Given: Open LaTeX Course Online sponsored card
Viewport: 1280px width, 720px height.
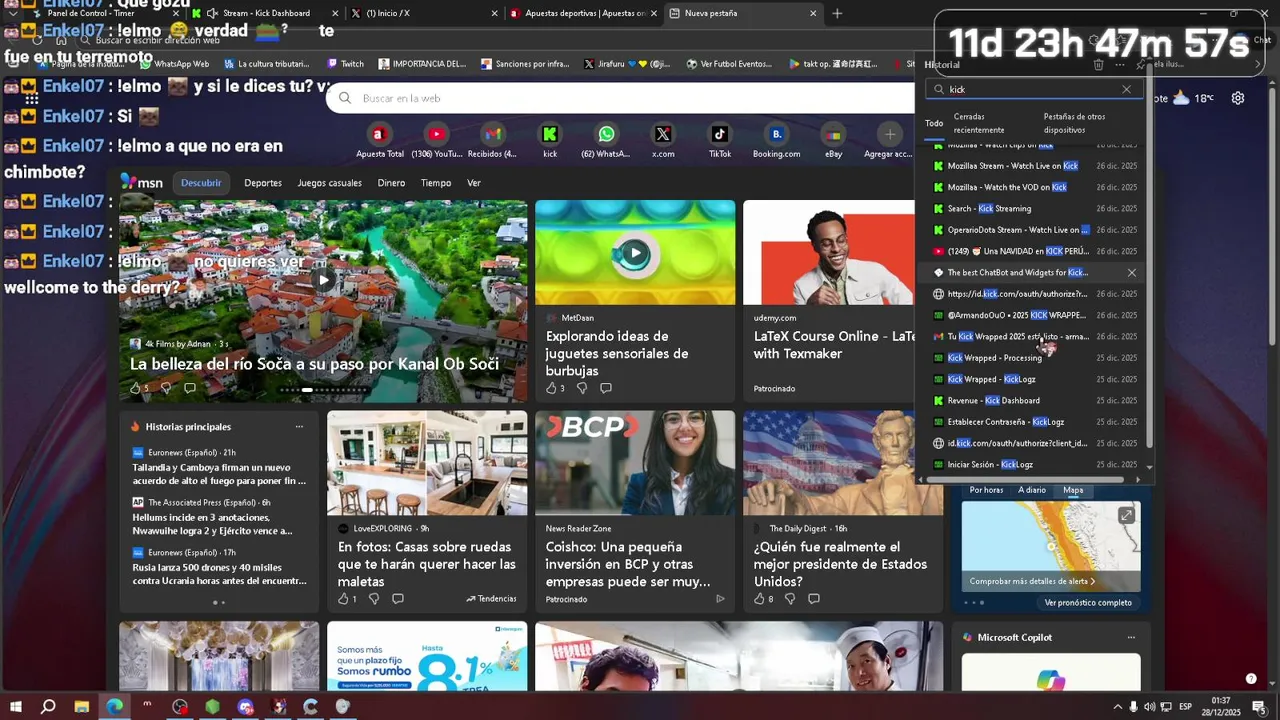Looking at the screenshot, I should click(x=828, y=301).
